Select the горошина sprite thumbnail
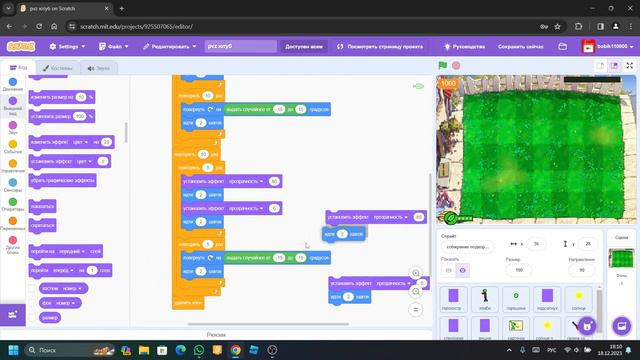Screen dimensions: 640x360 (516, 299)
